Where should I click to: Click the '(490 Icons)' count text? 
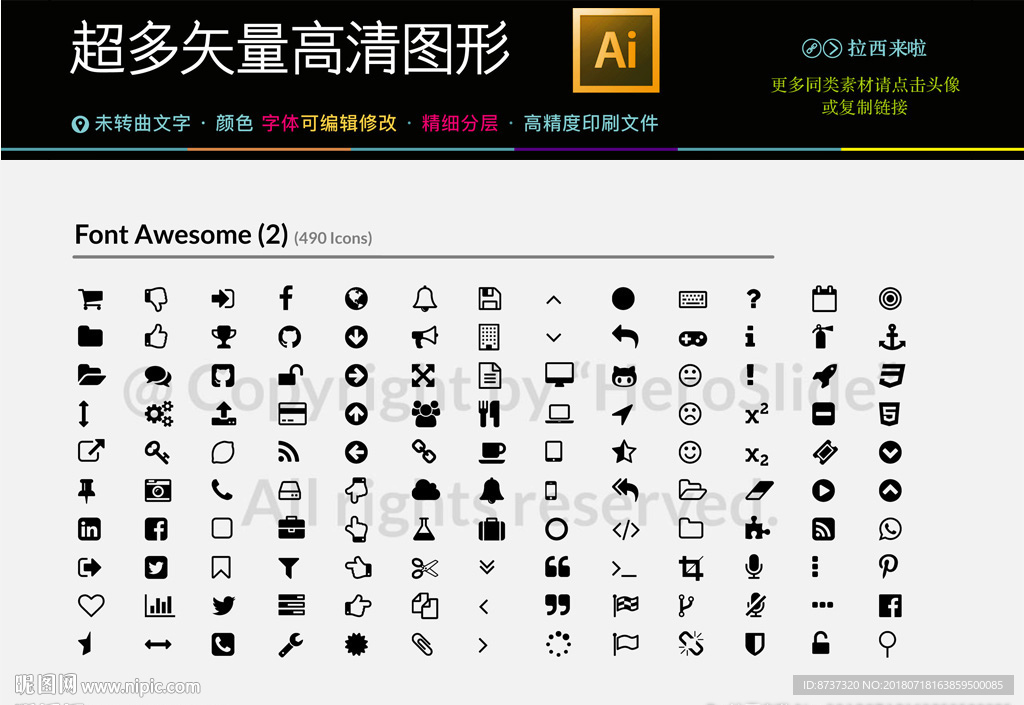pyautogui.click(x=333, y=238)
